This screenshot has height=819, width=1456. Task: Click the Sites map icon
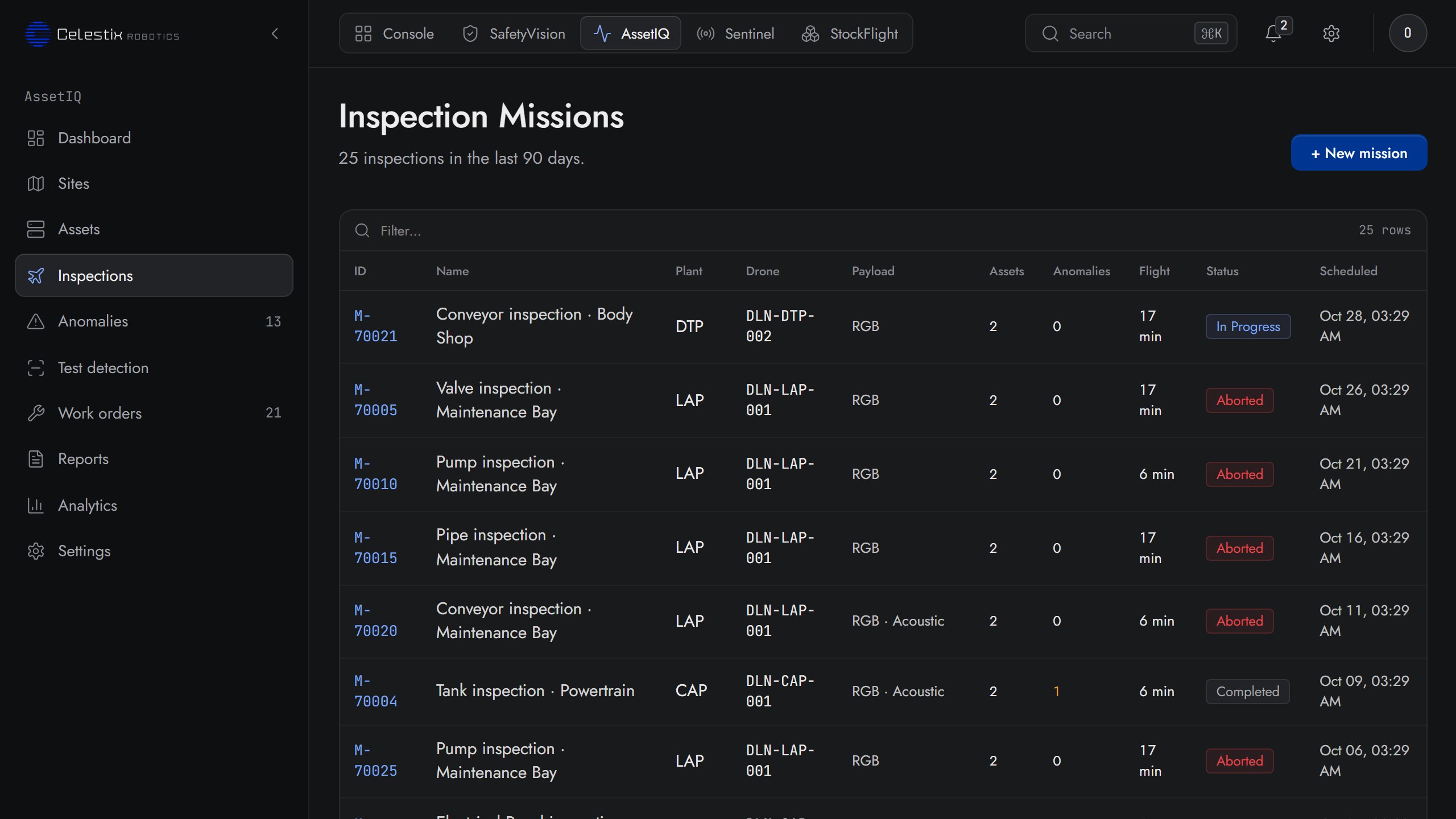[x=36, y=184]
